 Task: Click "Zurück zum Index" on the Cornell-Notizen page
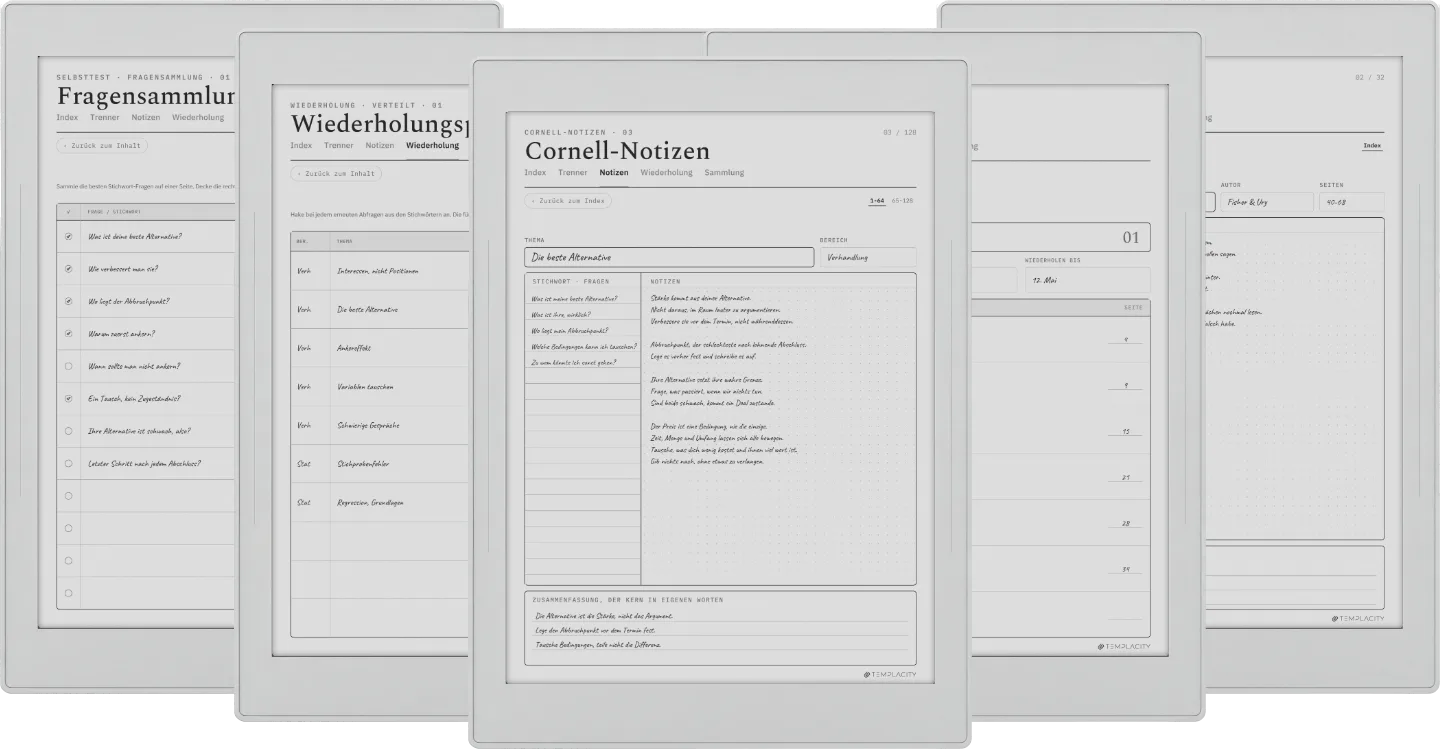click(x=567, y=201)
